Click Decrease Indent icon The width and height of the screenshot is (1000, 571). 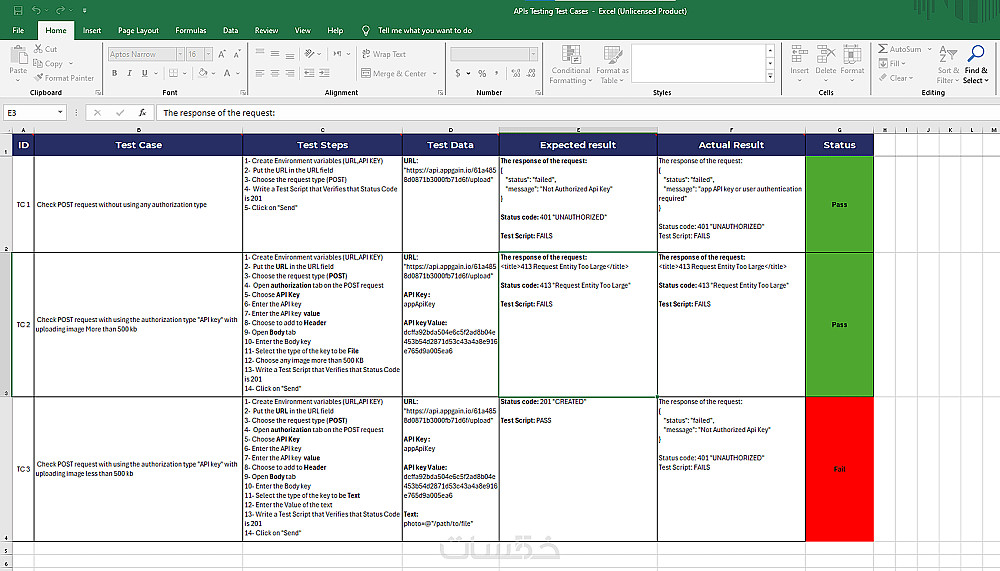(309, 73)
